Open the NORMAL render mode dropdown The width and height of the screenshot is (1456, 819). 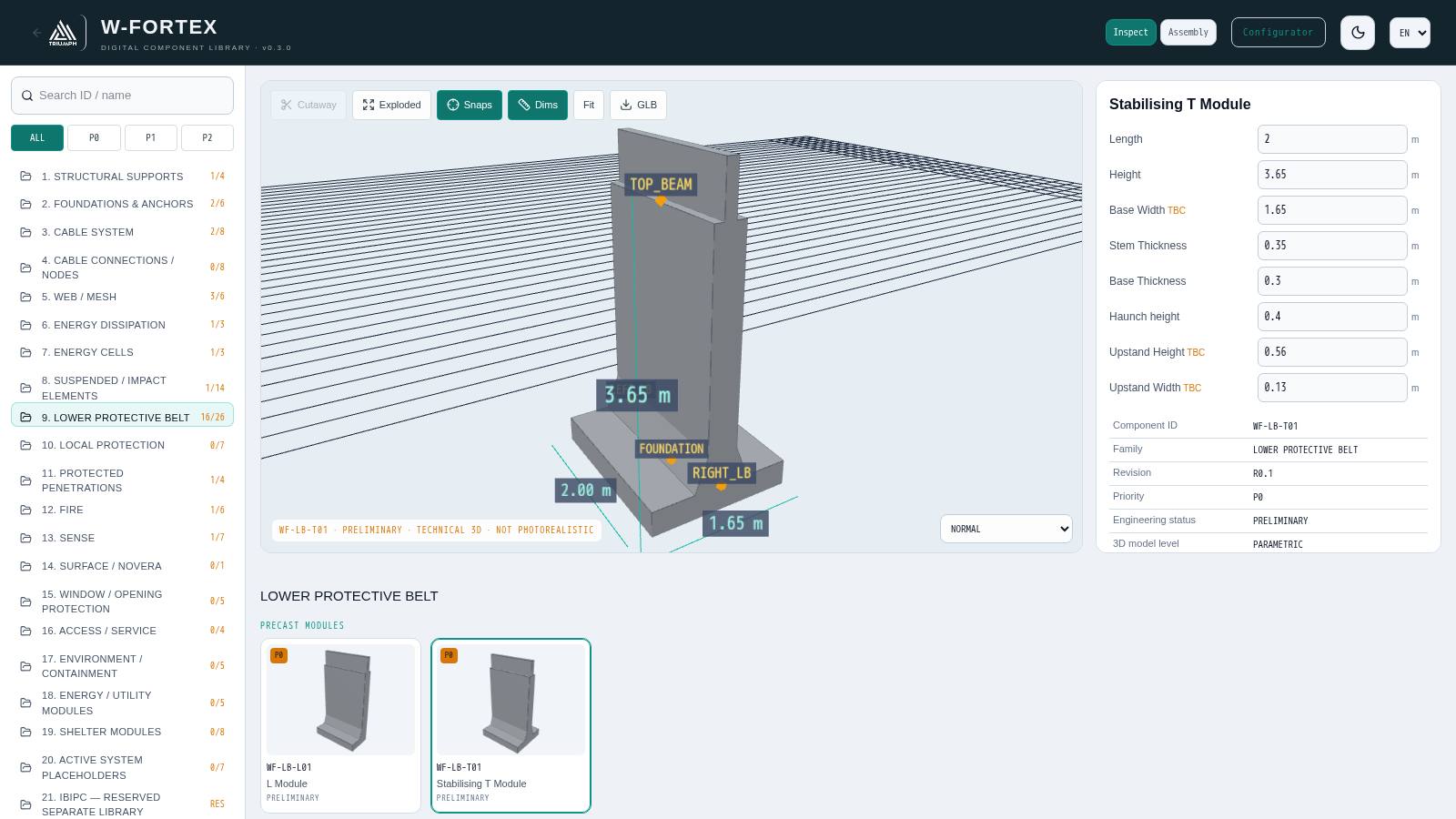tap(1006, 529)
